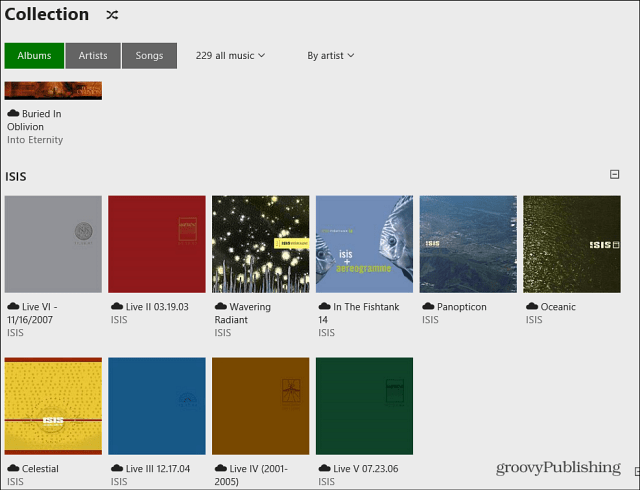This screenshot has height=490, width=640.
Task: Click the cloud icon next to Live VI
Action: [13, 306]
